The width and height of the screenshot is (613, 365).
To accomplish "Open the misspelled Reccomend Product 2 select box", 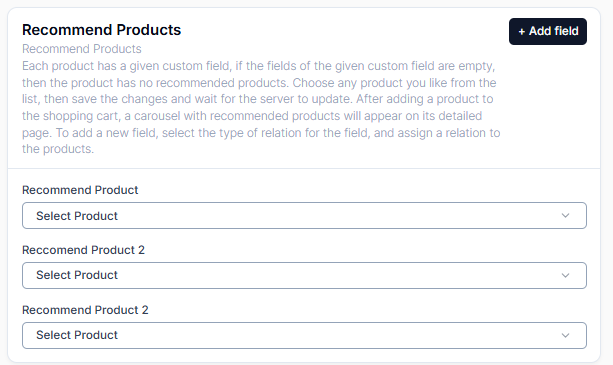I will 304,276.
